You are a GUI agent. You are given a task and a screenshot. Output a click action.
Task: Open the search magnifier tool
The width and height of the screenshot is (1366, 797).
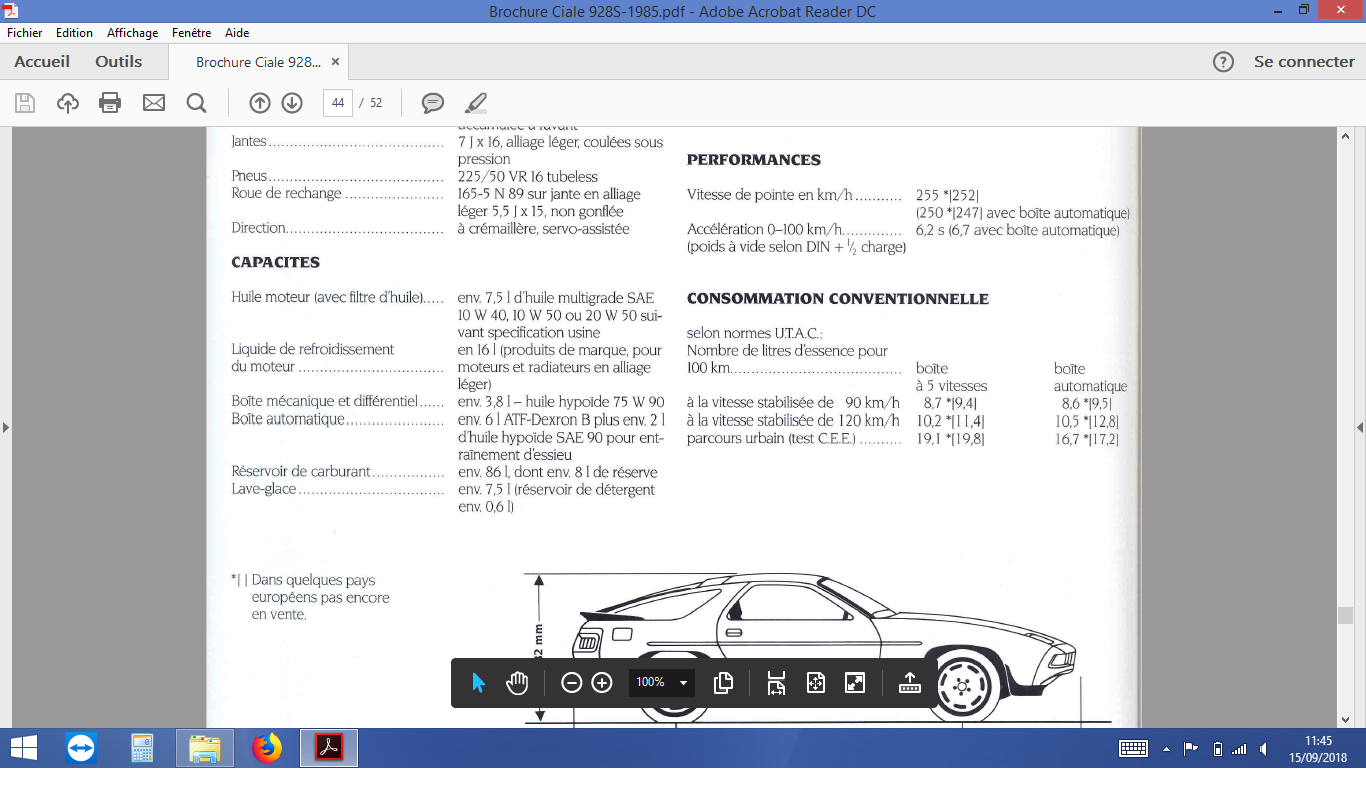196,102
